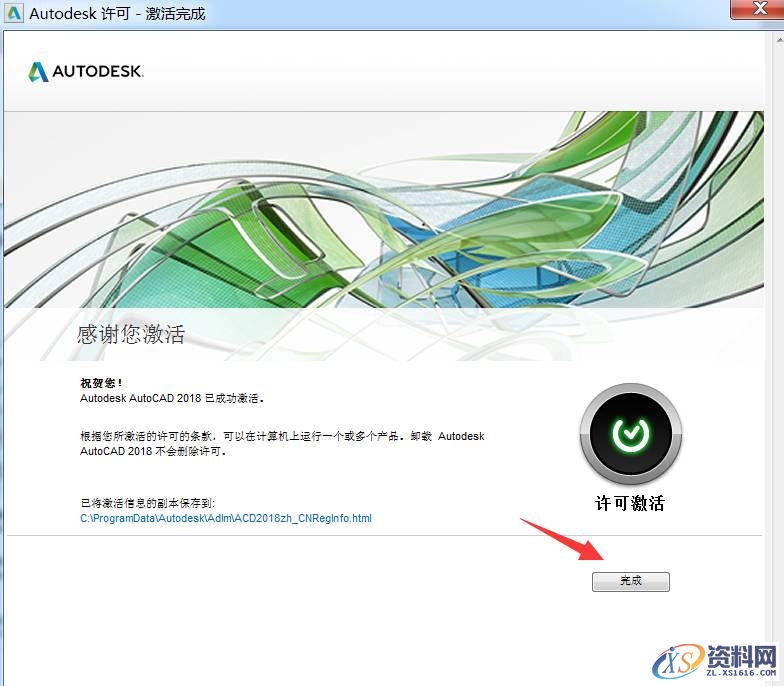Select the 祝贺您！ congratulation text
The image size is (784, 686).
point(101,383)
